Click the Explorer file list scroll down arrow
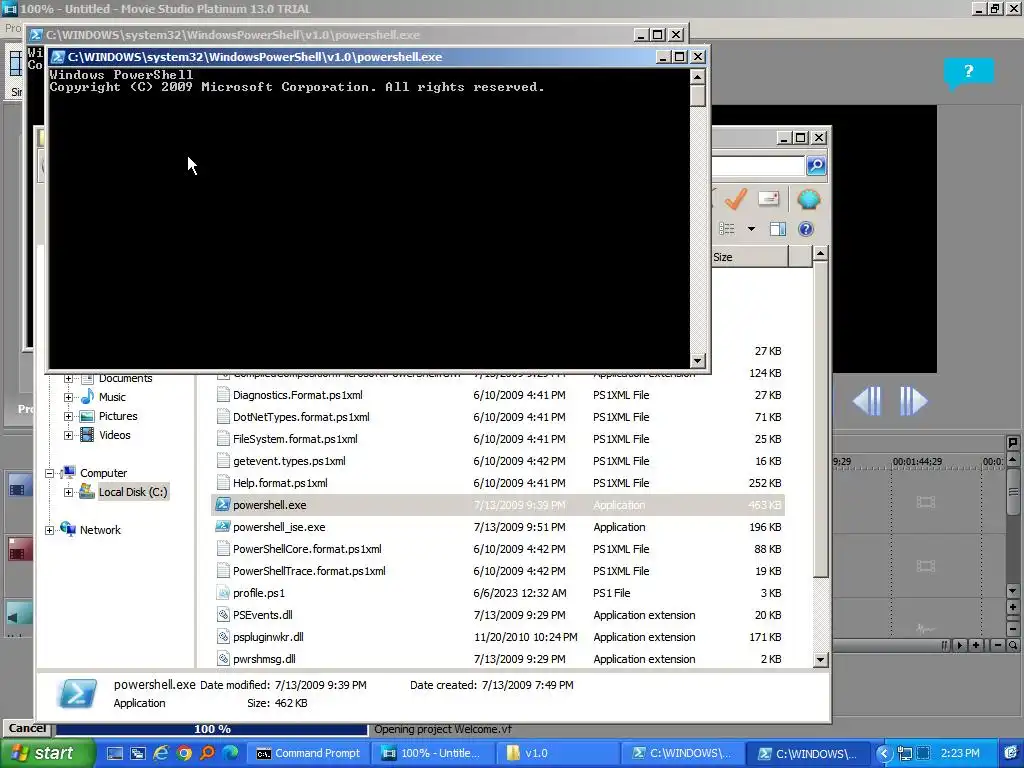1024x768 pixels. pos(821,660)
